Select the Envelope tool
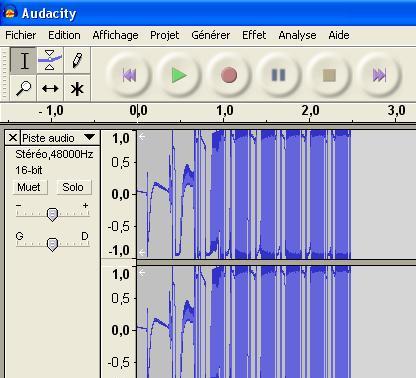The height and width of the screenshot is (378, 416). tap(50, 60)
